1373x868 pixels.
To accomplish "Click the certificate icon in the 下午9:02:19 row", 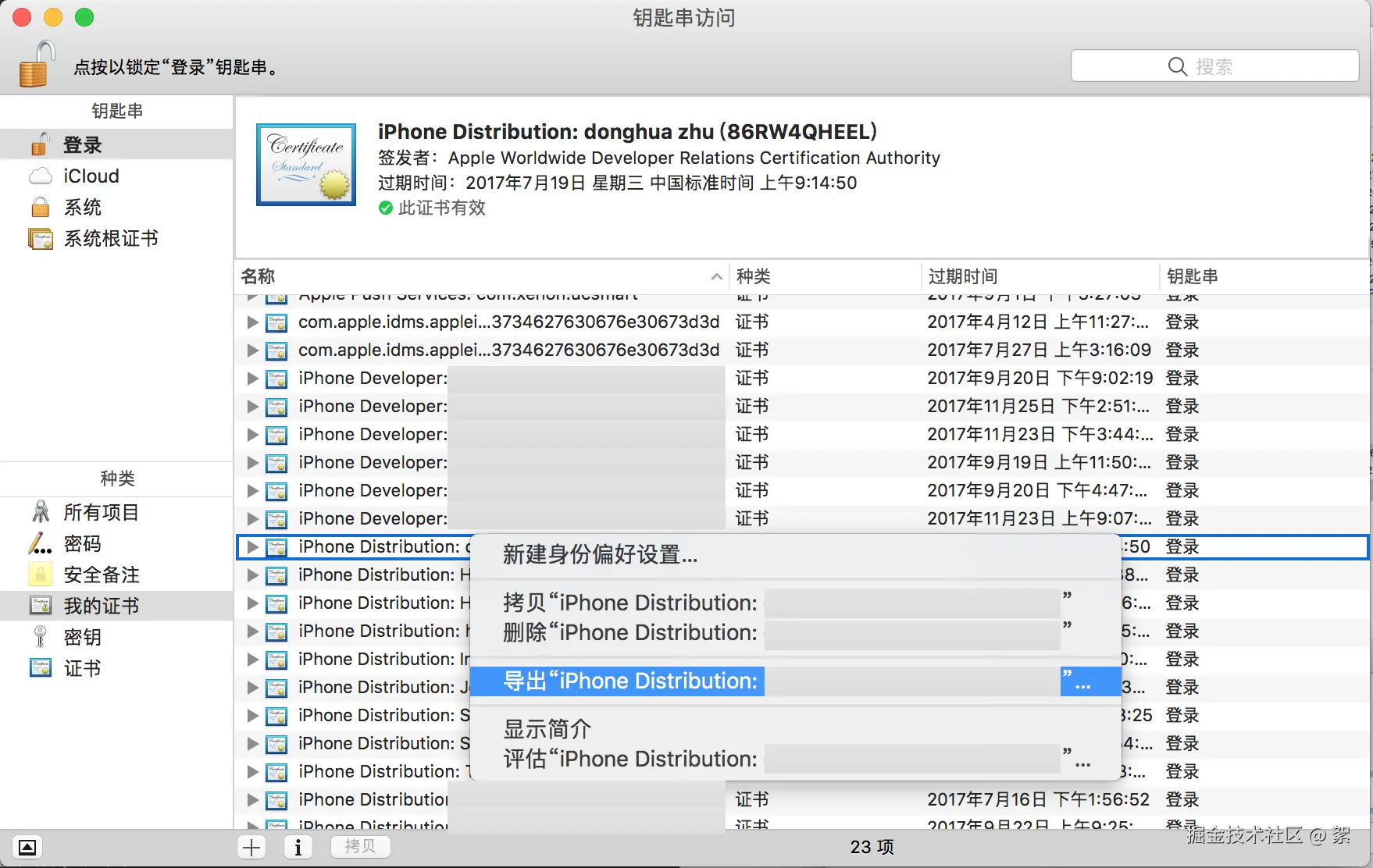I will click(276, 379).
